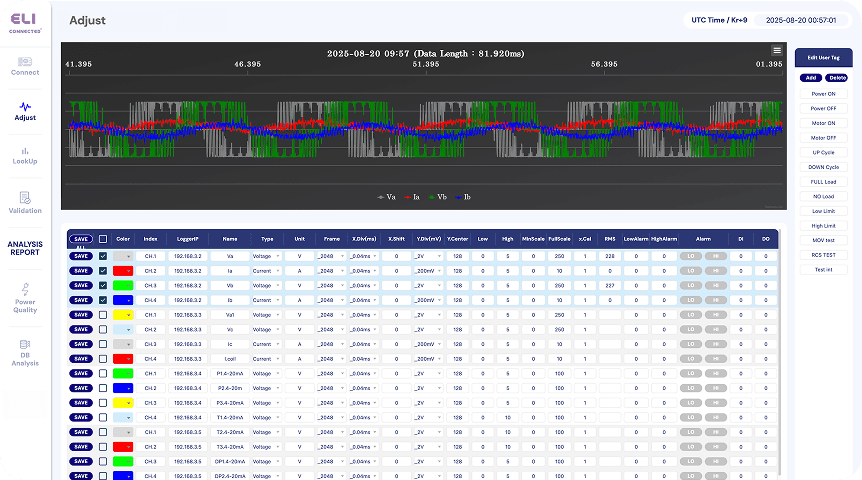The height and width of the screenshot is (480, 862).
Task: Click the FullScale field in Va row
Action: (x=558, y=256)
